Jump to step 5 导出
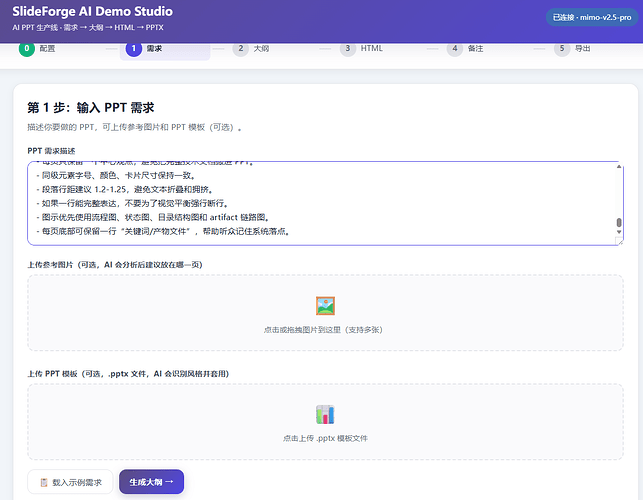 coord(572,48)
